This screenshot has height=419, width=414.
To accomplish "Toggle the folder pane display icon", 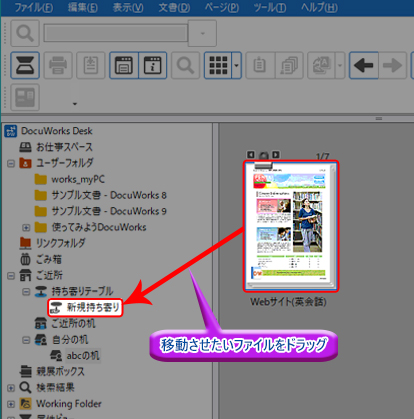I will [124, 65].
